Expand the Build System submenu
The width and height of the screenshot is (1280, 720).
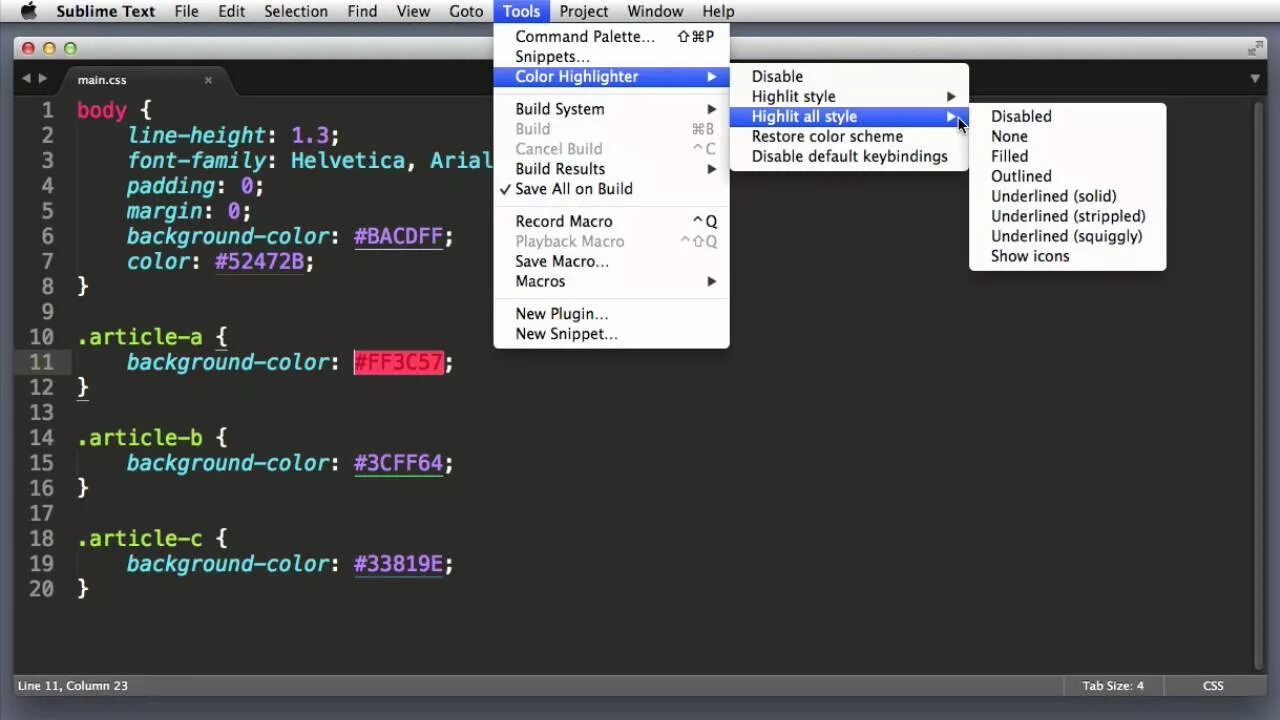(611, 109)
